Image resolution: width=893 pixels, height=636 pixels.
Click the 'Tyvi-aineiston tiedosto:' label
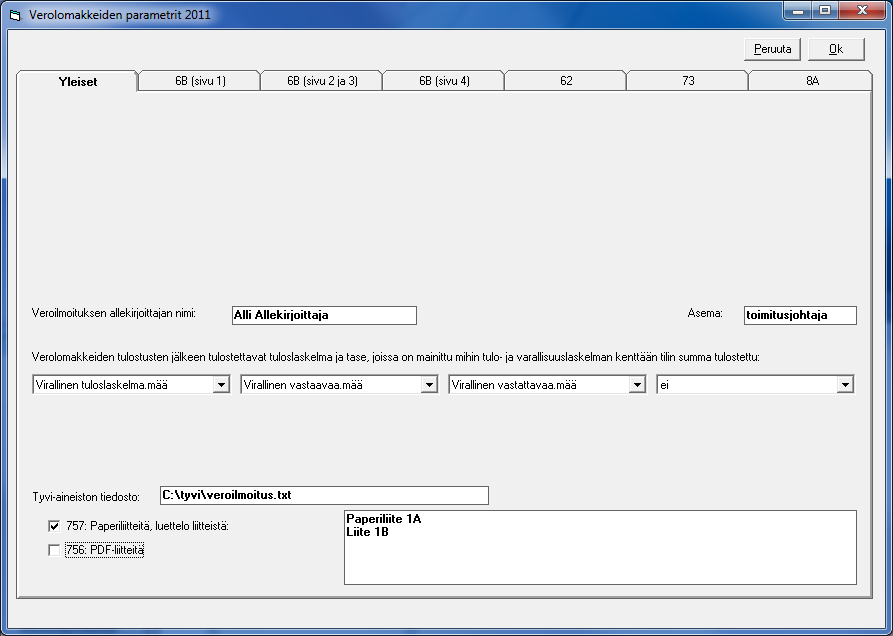(x=86, y=497)
